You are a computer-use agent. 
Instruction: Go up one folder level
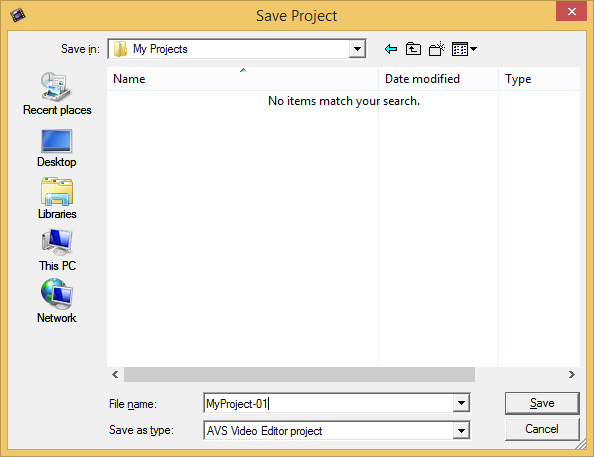(x=413, y=49)
